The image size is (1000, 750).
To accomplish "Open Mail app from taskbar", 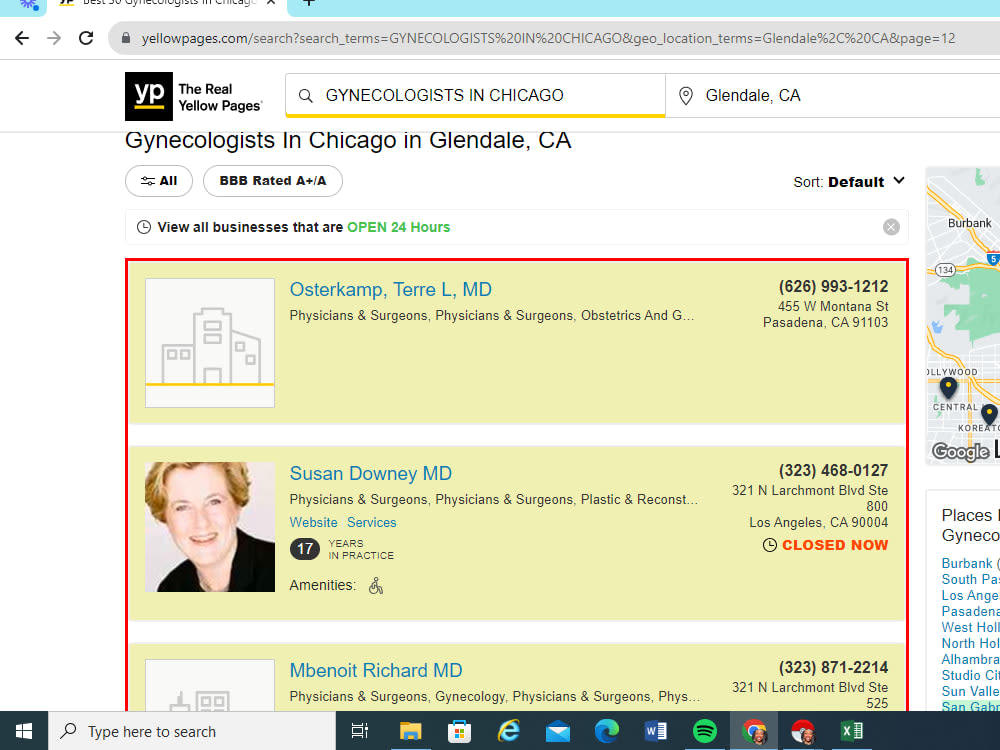I will pos(557,731).
